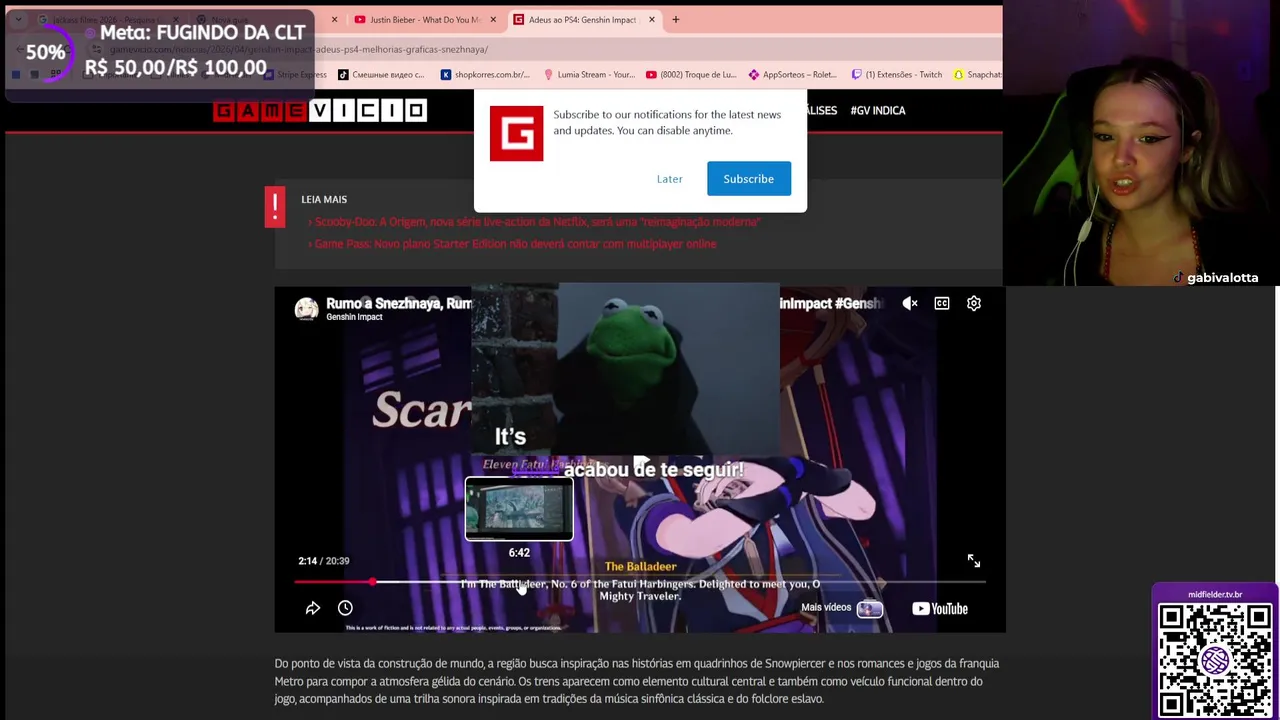Toggle closed captions on the video
The image size is (1280, 720).
click(942, 303)
